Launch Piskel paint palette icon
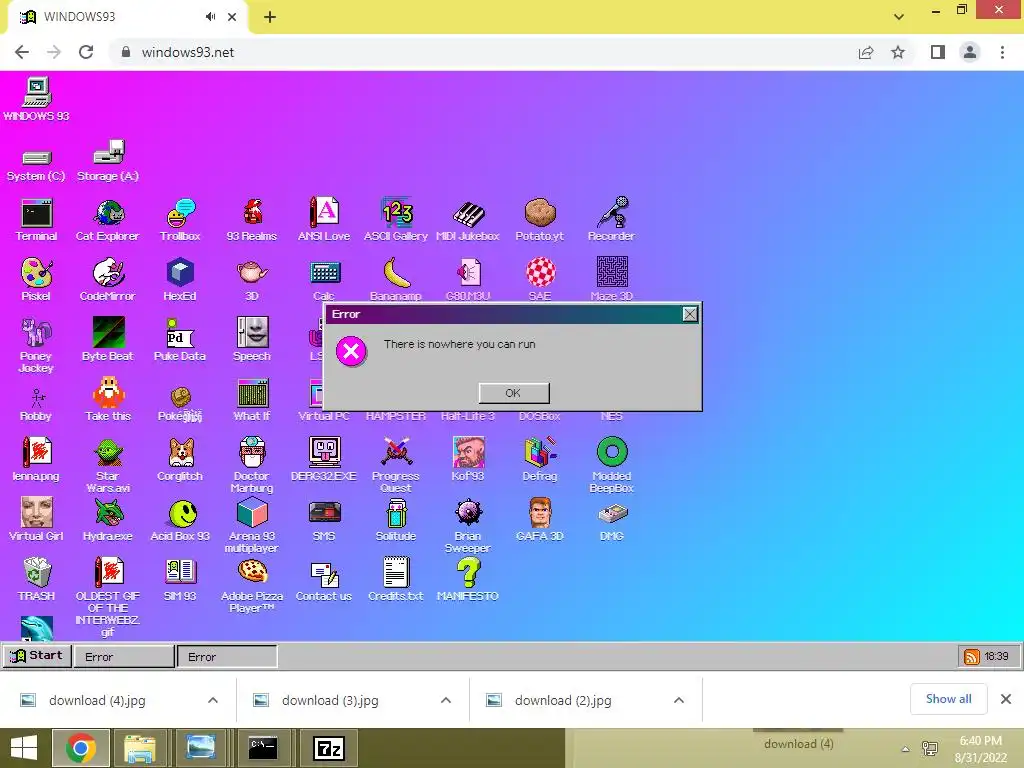 point(36,280)
